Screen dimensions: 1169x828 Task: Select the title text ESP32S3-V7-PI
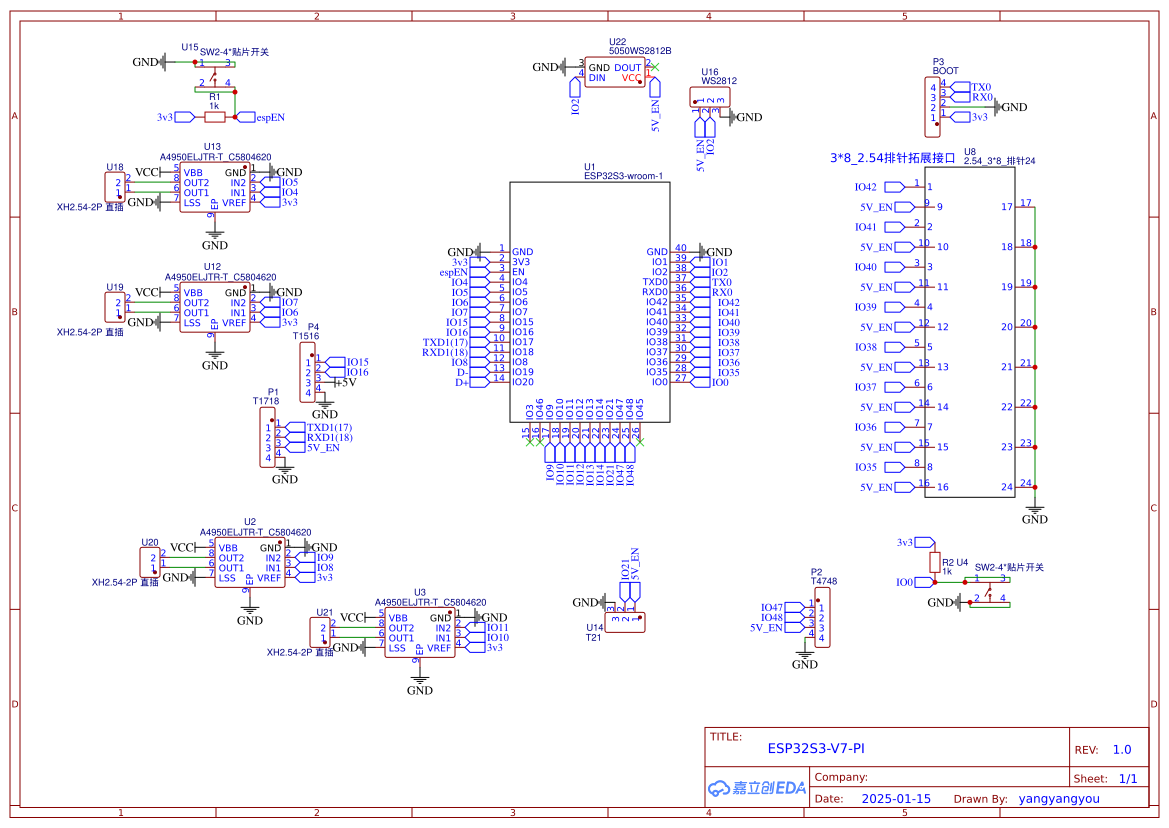click(x=816, y=748)
